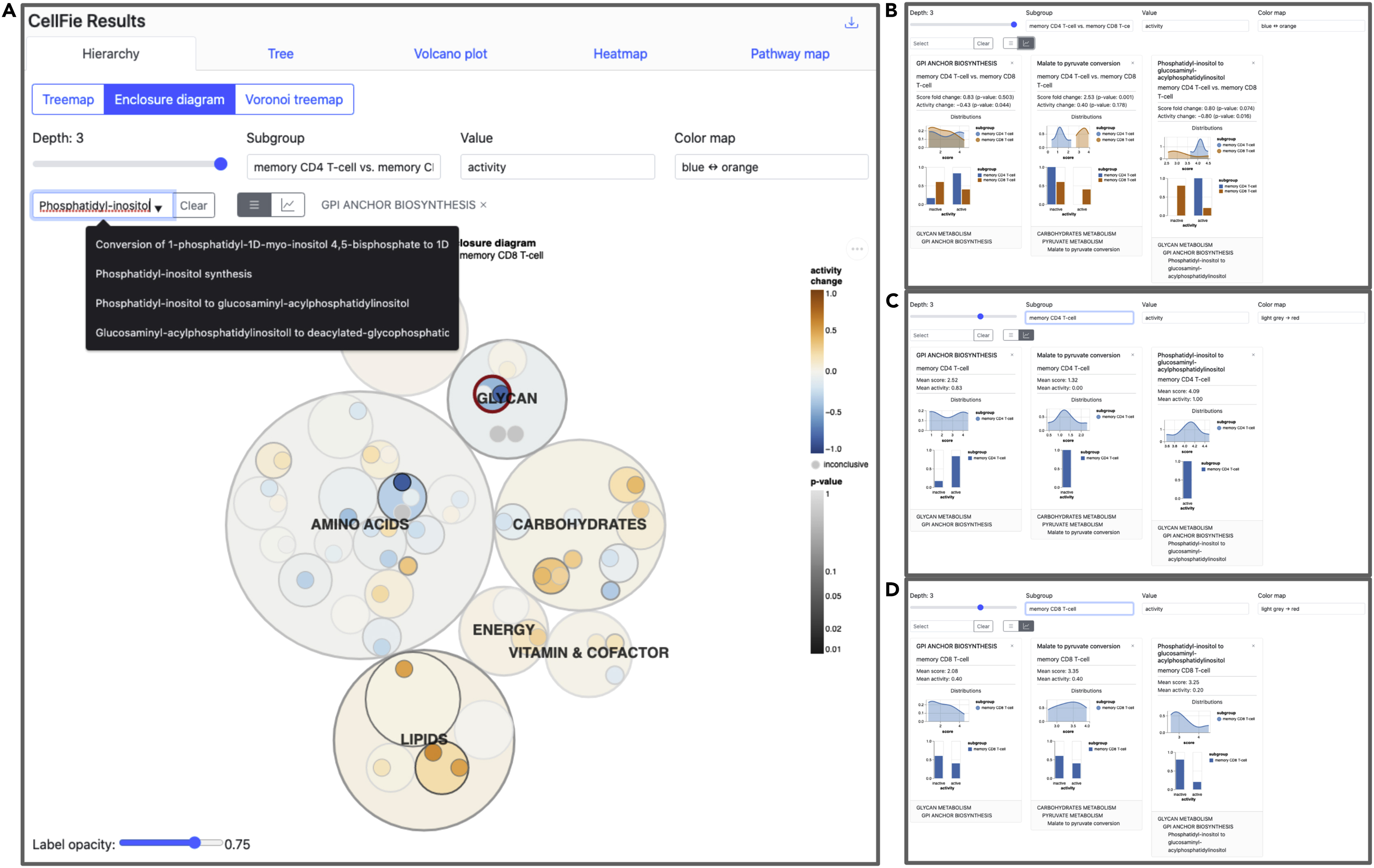
Task: Select the line-chart view icon beside large Clear button
Action: click(x=288, y=205)
